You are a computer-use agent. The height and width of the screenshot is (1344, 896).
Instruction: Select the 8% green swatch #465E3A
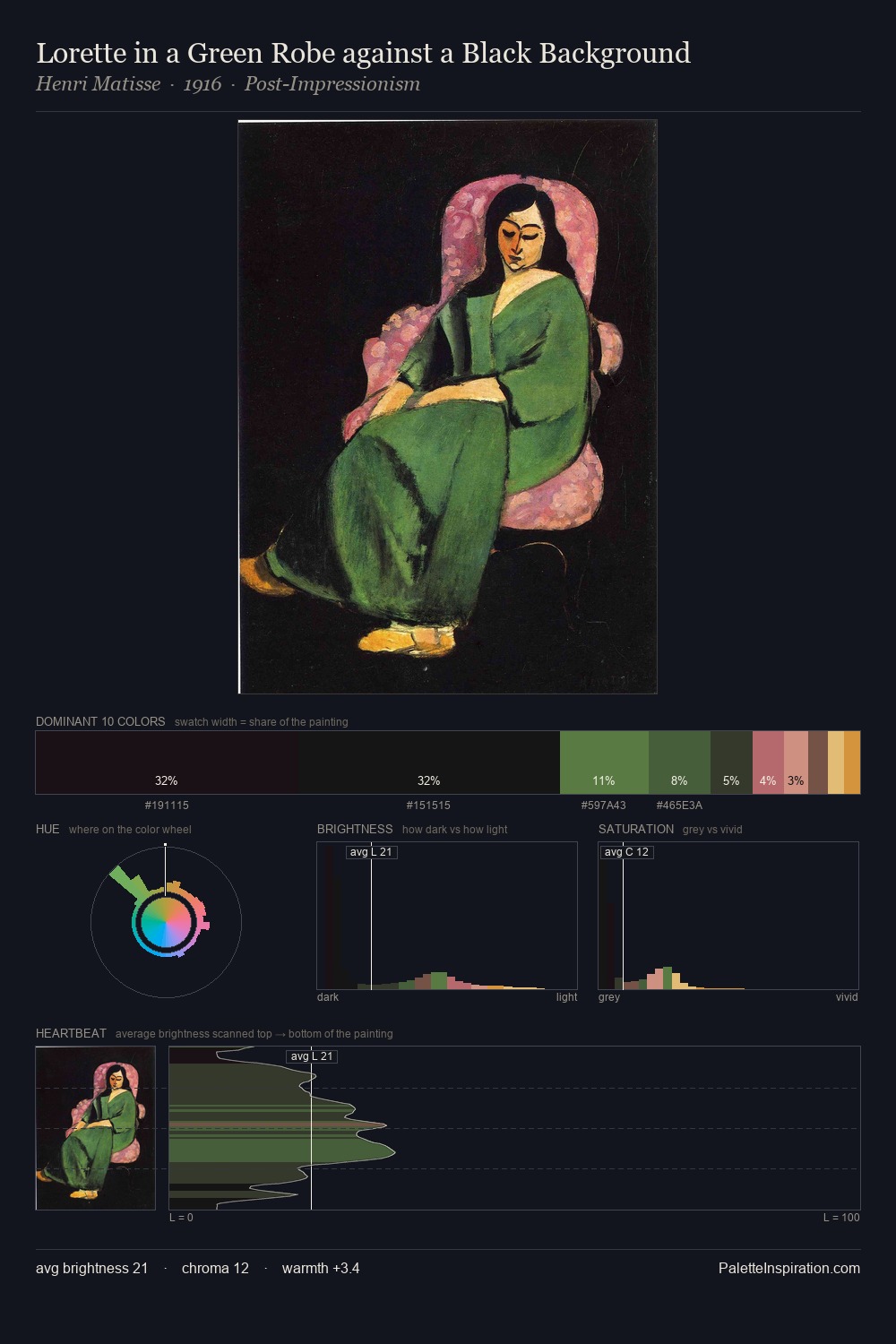(x=679, y=762)
